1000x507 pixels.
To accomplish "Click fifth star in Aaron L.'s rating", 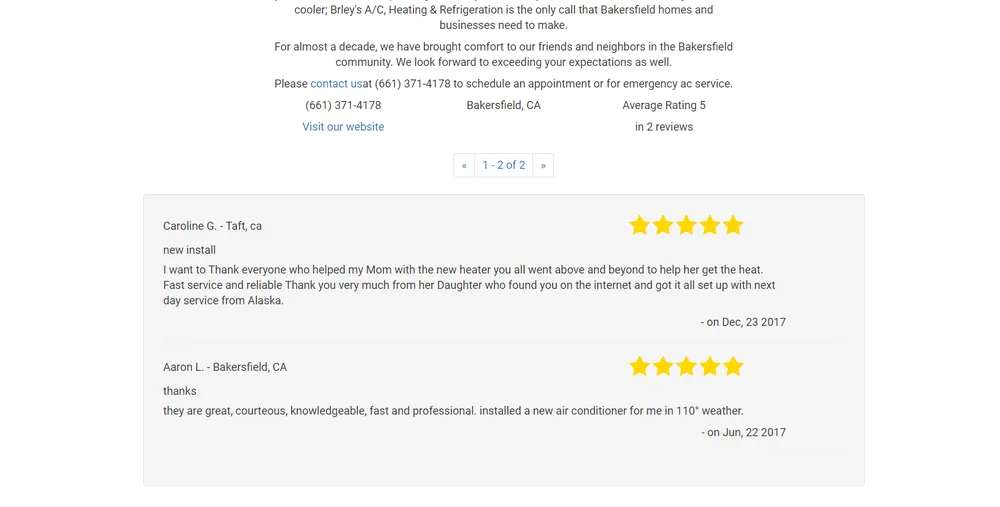I will click(733, 367).
